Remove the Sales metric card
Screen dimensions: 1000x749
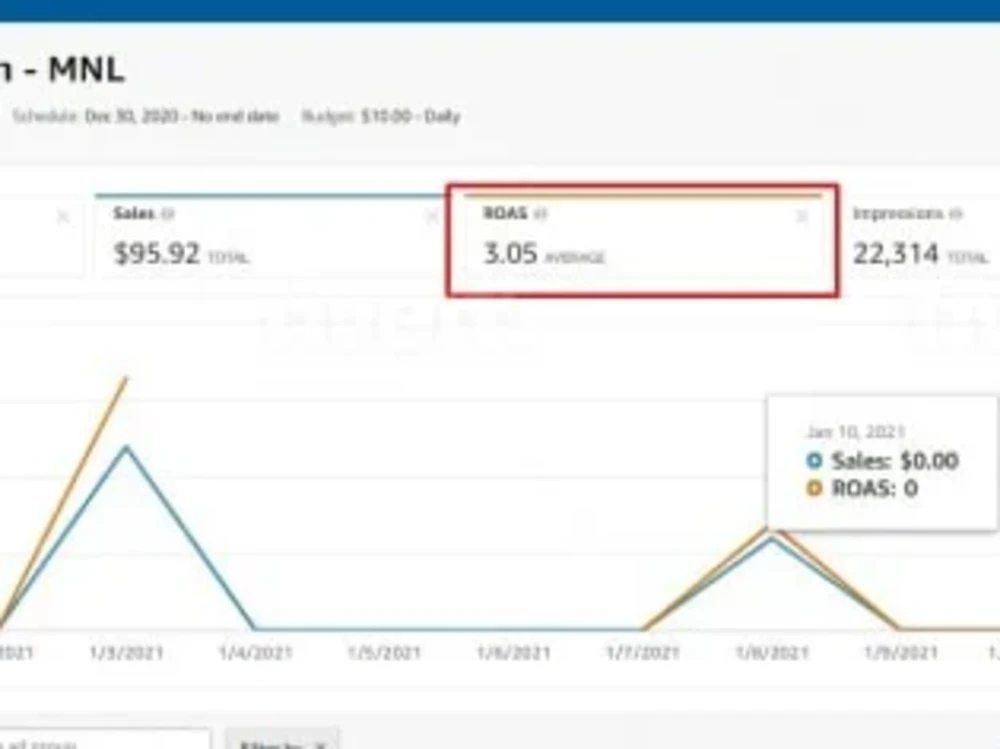tap(432, 217)
